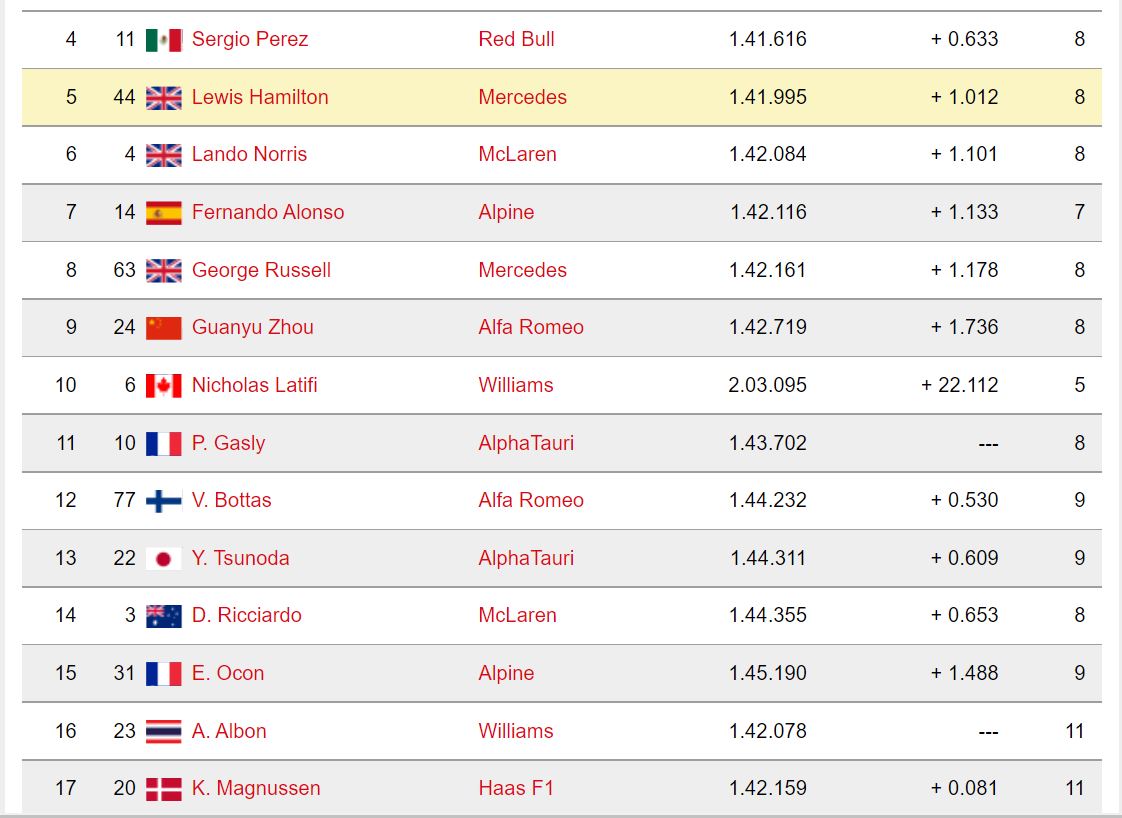
Task: Open George Russell driver link
Action: coord(261,270)
